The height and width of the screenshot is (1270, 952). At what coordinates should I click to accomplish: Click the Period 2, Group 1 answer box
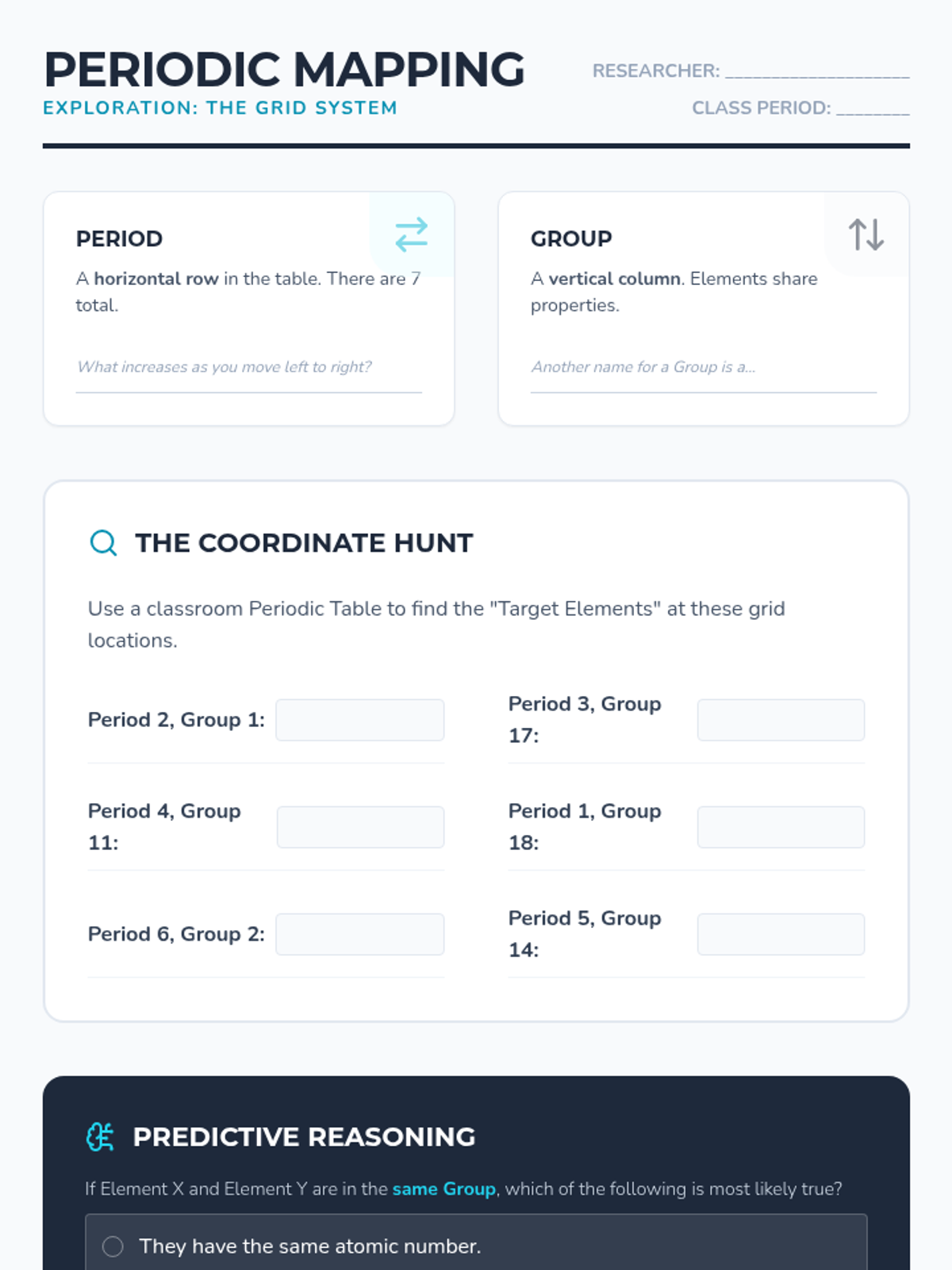(359, 720)
